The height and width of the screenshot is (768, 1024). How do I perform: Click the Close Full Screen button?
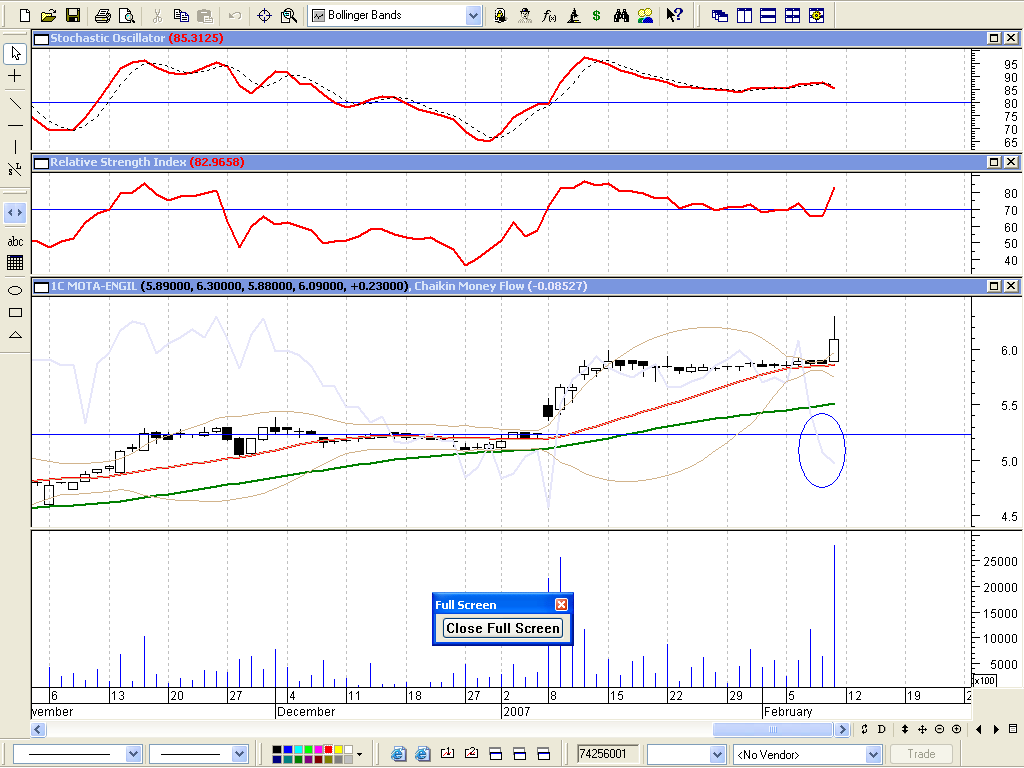503,628
